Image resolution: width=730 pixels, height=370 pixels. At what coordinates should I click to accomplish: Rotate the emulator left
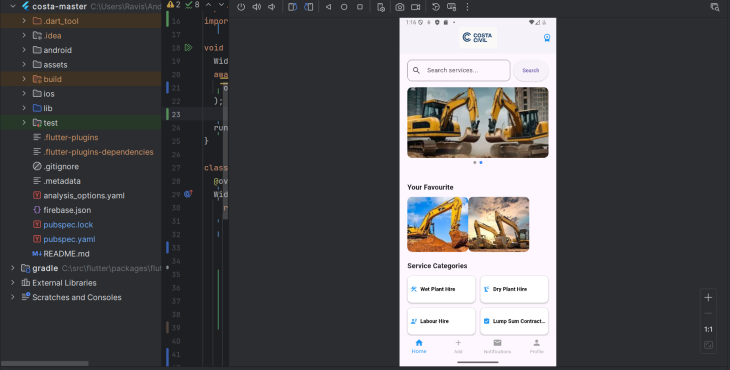[292, 7]
